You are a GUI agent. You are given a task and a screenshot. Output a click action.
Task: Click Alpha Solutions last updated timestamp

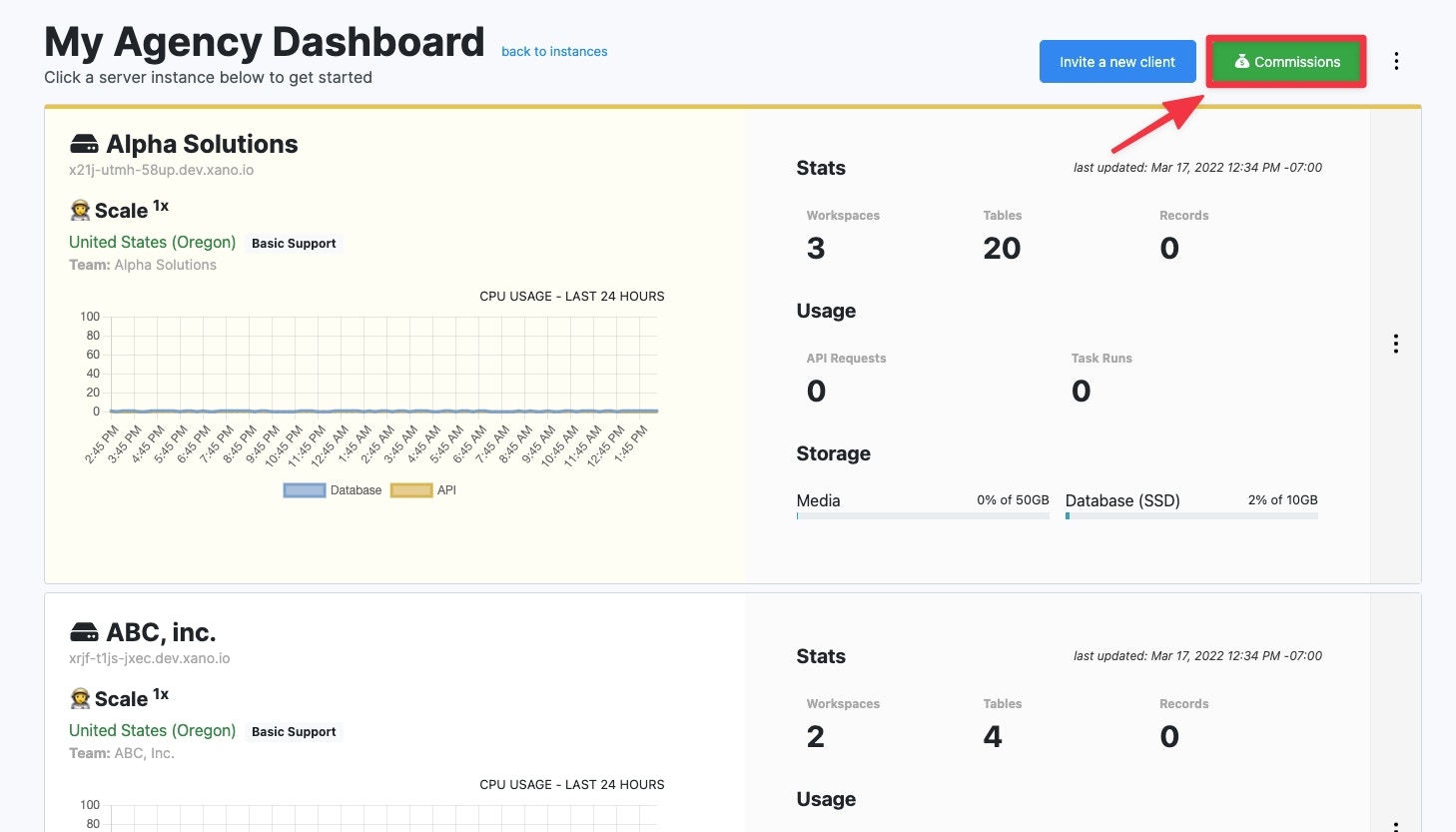coord(1197,168)
